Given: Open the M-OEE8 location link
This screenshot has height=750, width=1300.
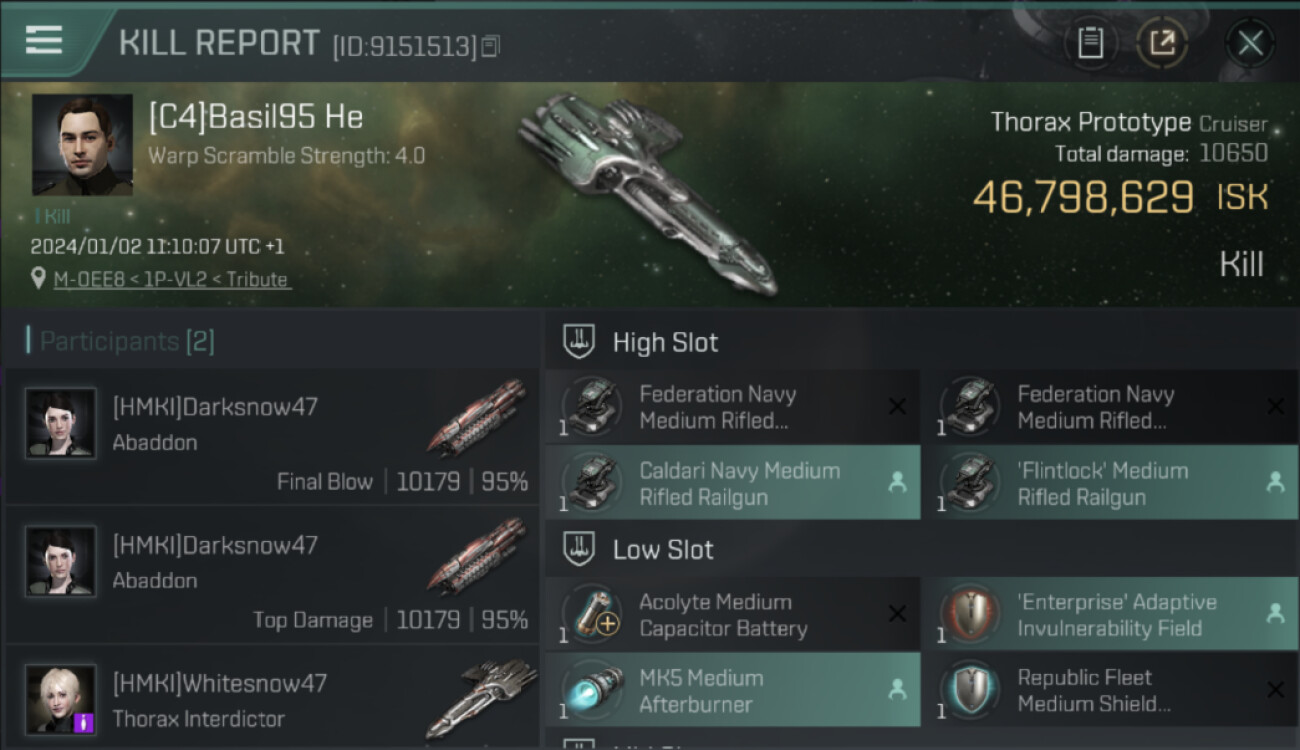Looking at the screenshot, I should click(172, 280).
